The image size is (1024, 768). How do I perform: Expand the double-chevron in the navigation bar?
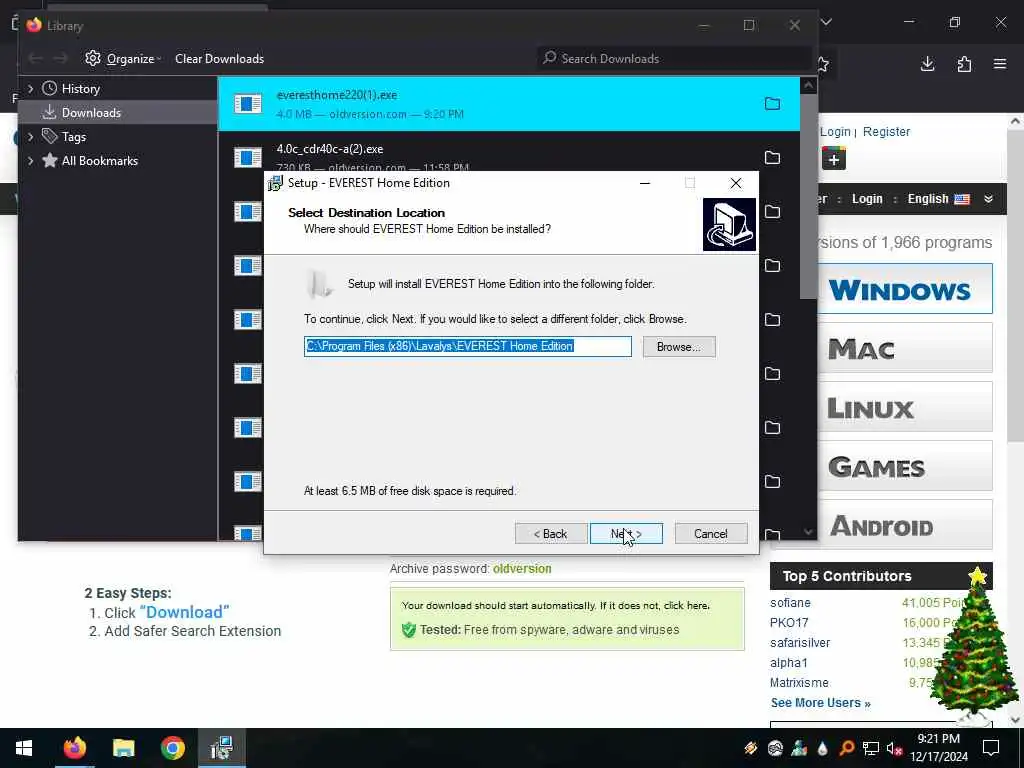click(x=989, y=199)
